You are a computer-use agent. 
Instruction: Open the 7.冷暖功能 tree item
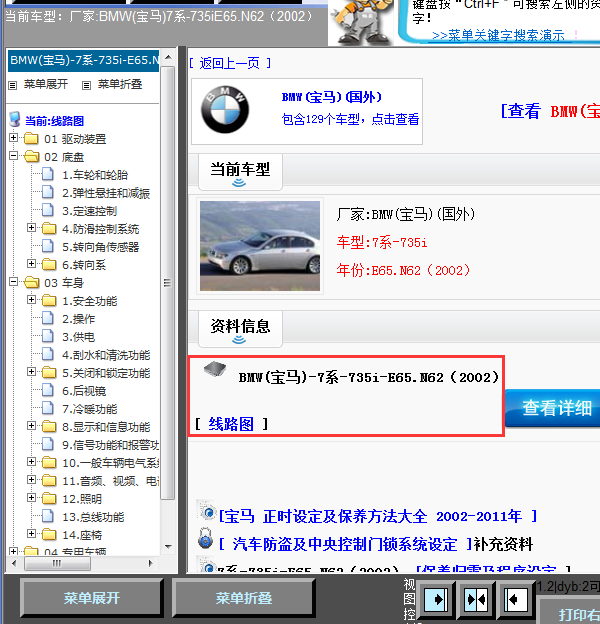coord(90,409)
